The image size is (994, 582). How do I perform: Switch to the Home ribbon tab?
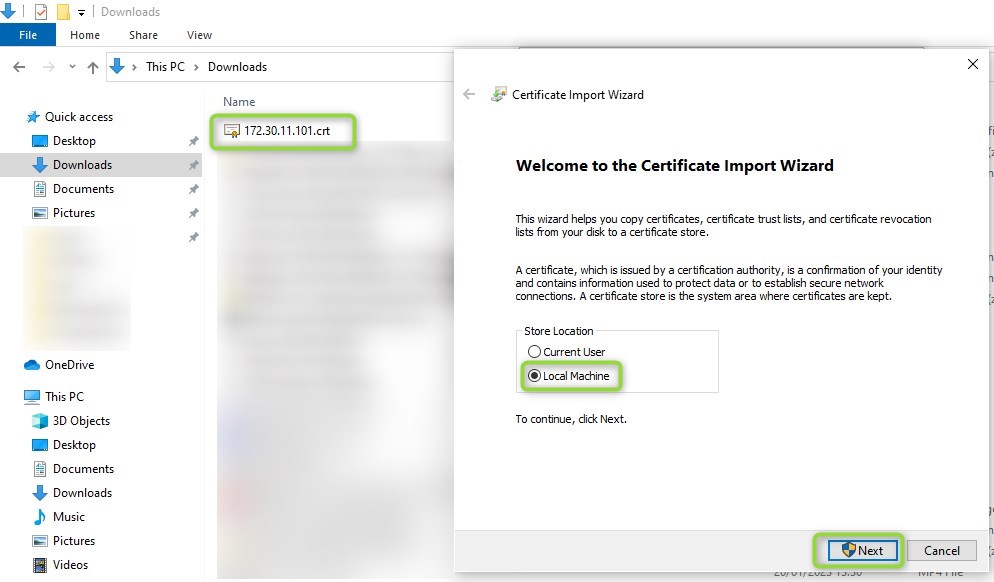point(85,35)
